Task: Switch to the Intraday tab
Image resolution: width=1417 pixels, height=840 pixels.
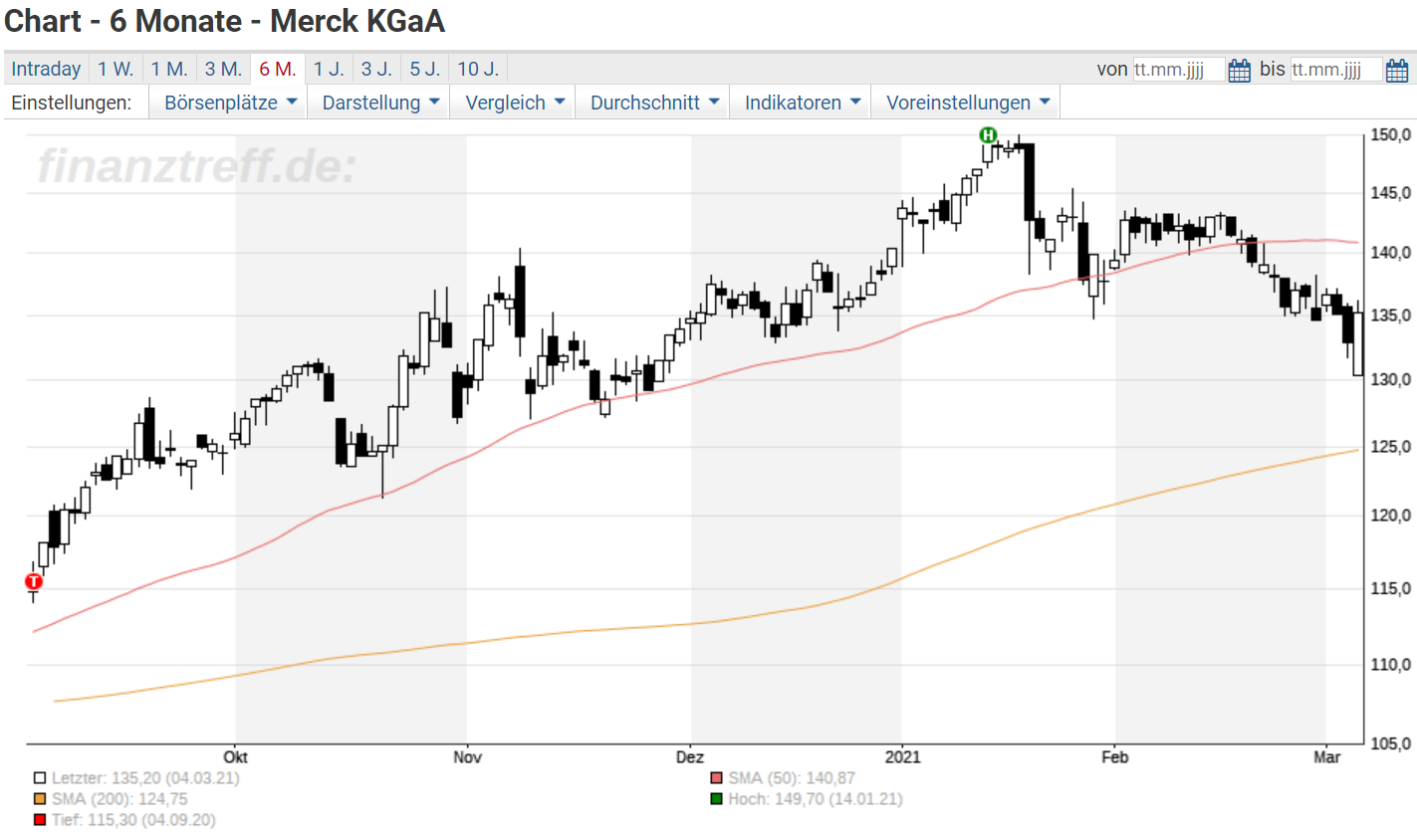Action: [46, 69]
